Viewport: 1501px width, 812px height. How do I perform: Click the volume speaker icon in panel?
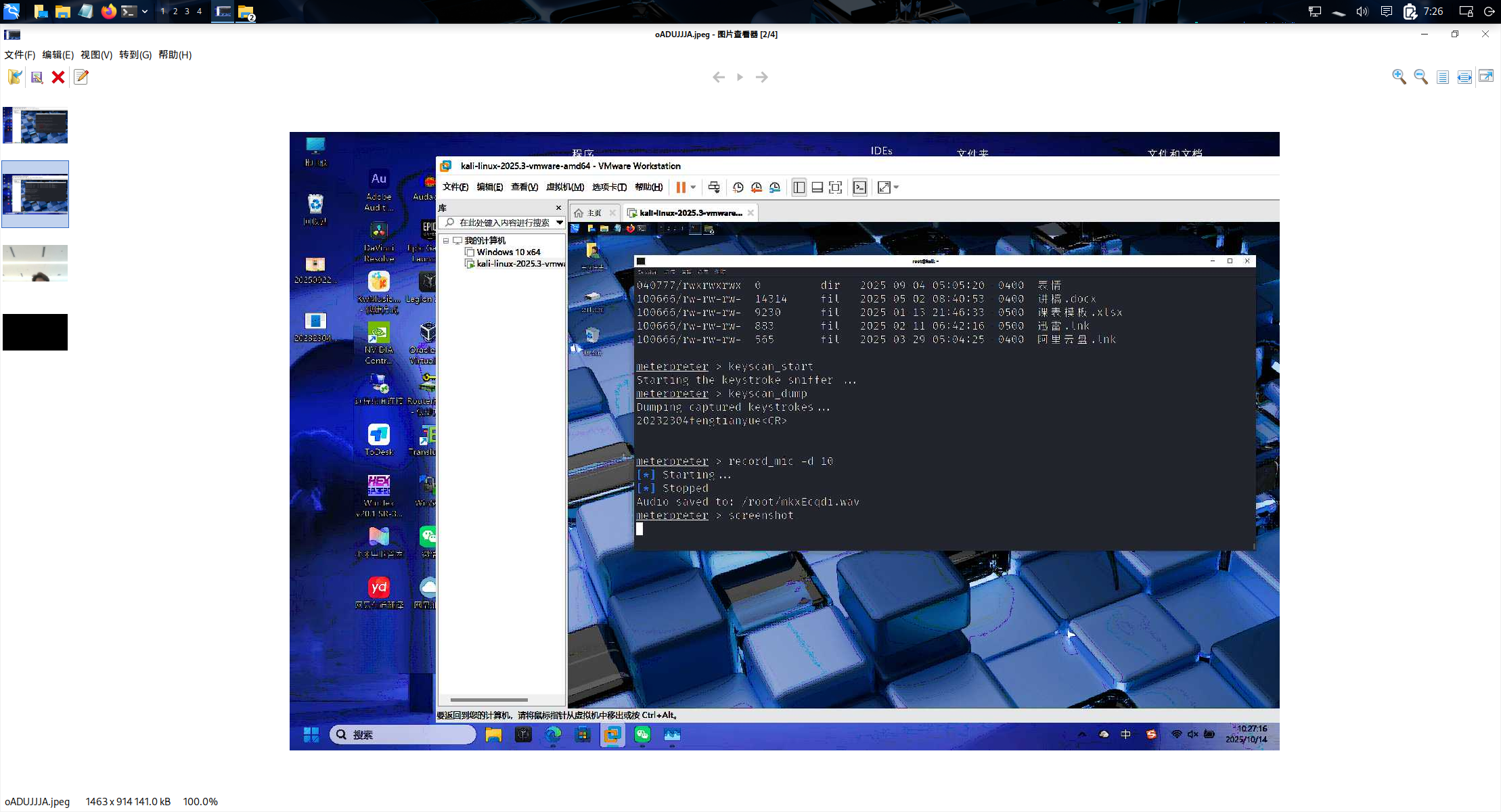pos(1362,12)
